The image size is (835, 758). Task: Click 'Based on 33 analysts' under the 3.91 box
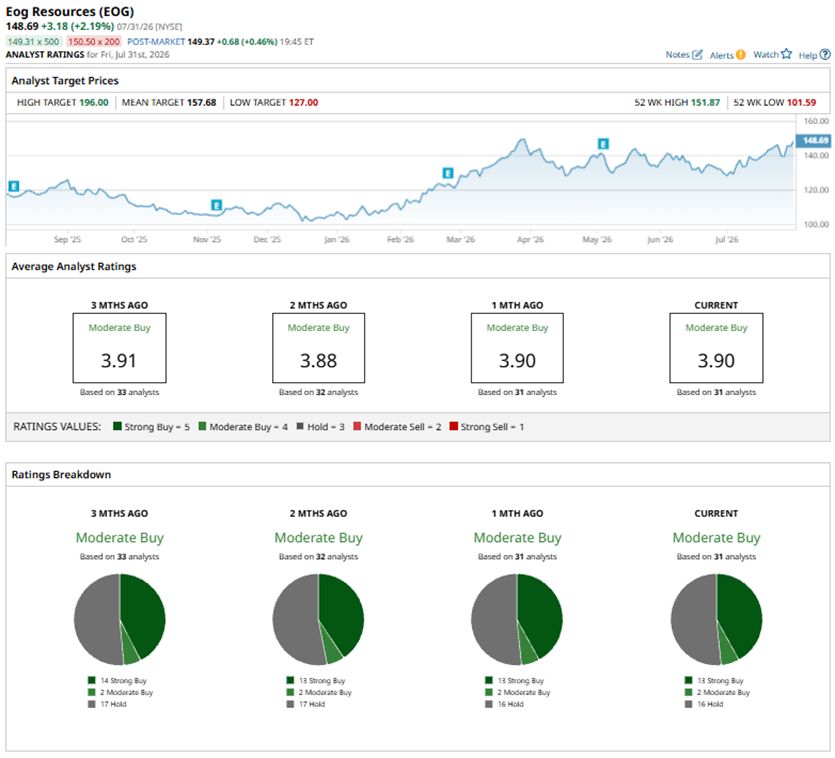[x=119, y=392]
